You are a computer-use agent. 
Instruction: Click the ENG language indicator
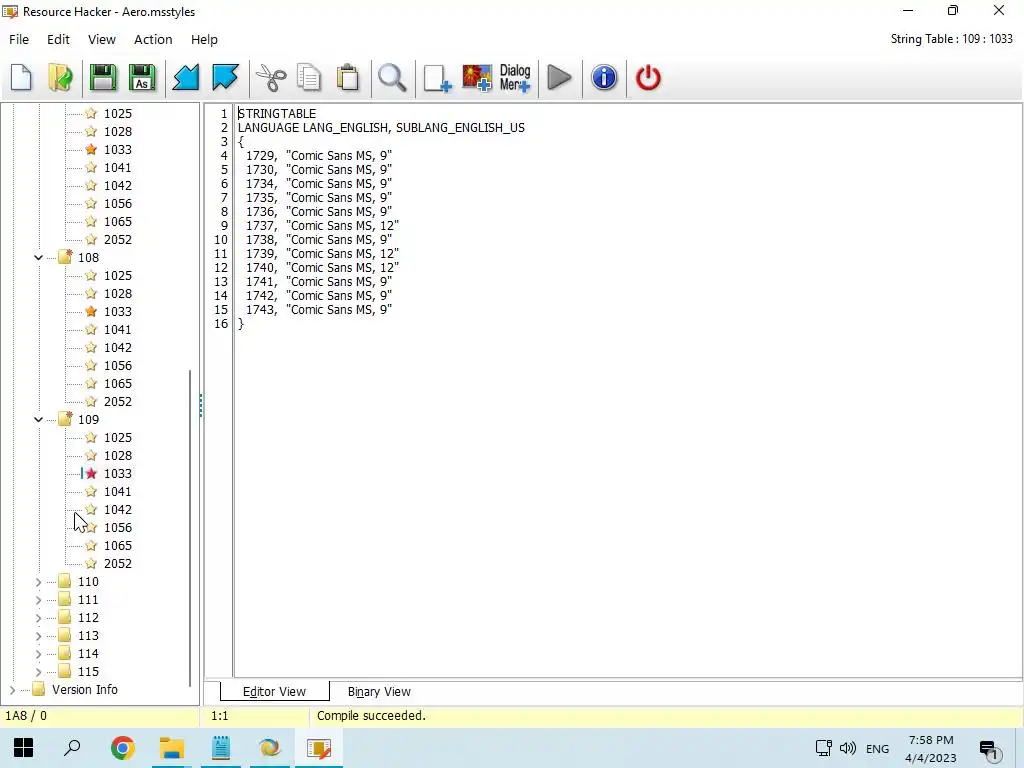tap(877, 749)
